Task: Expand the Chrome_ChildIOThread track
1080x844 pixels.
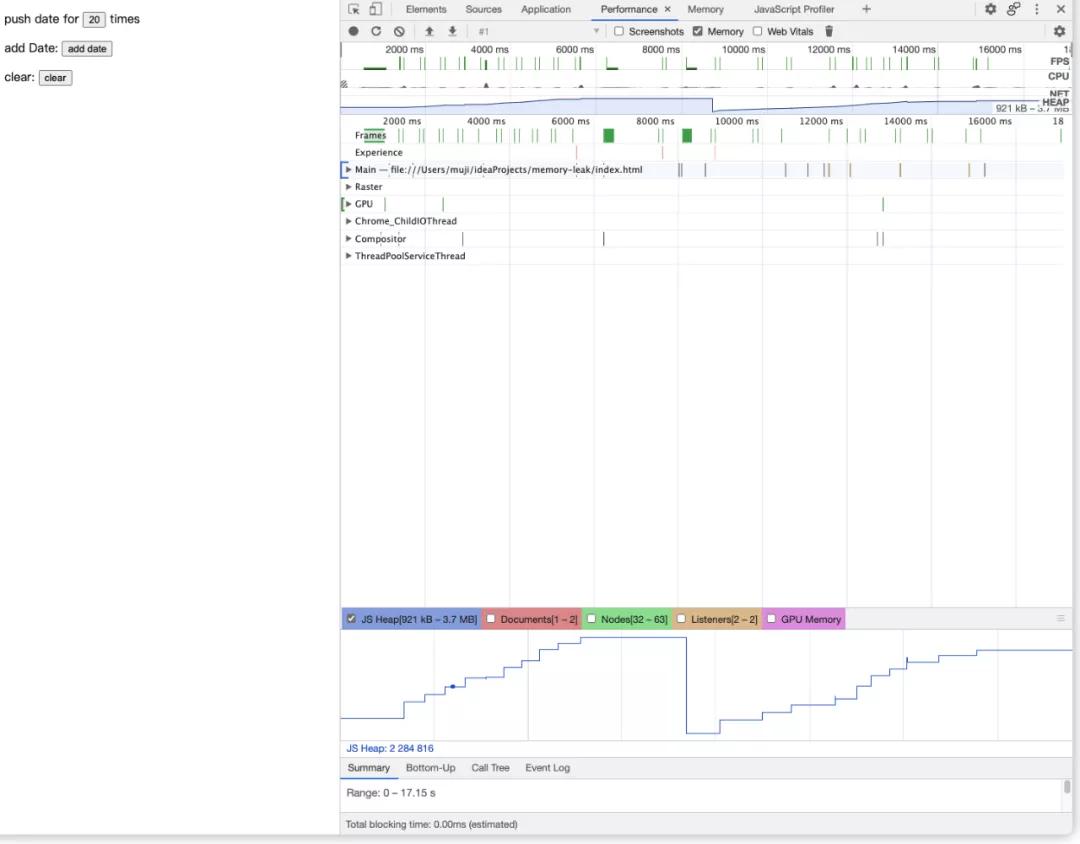Action: tap(349, 221)
